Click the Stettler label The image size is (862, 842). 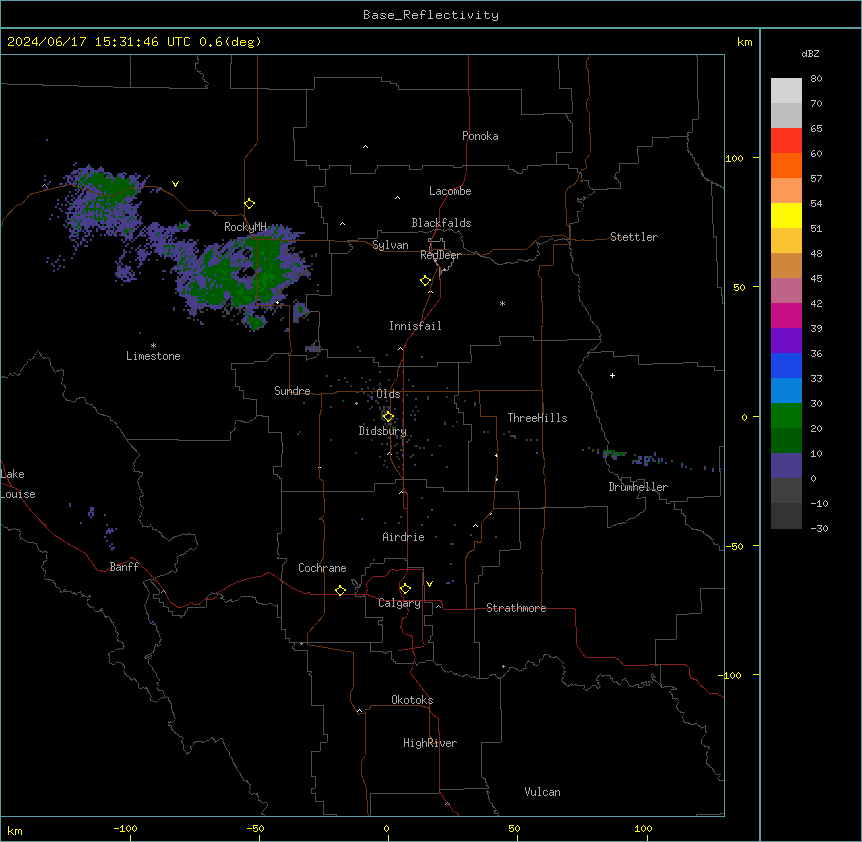tap(633, 237)
